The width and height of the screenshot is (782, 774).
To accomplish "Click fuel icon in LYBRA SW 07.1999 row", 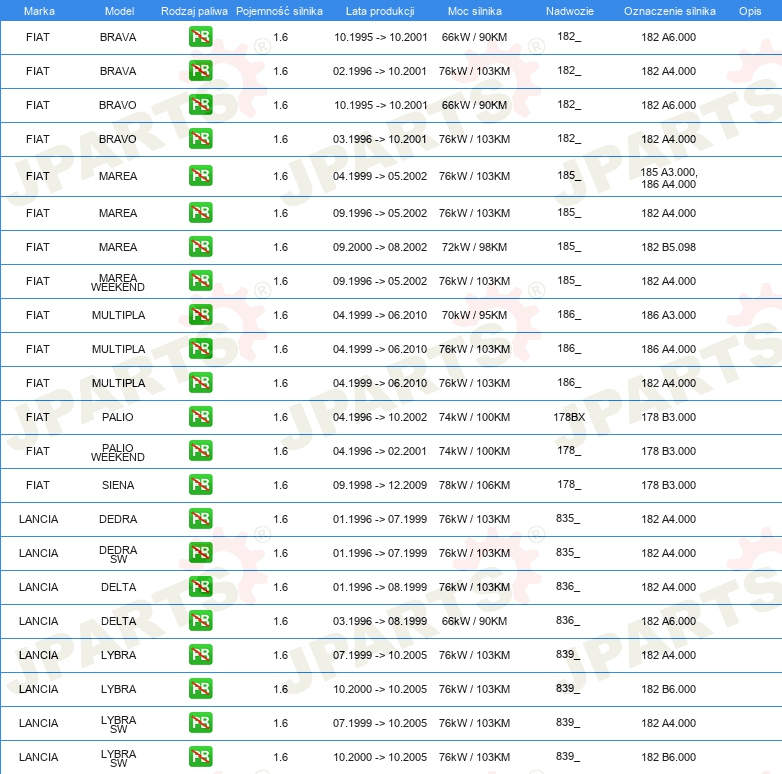I will click(200, 723).
